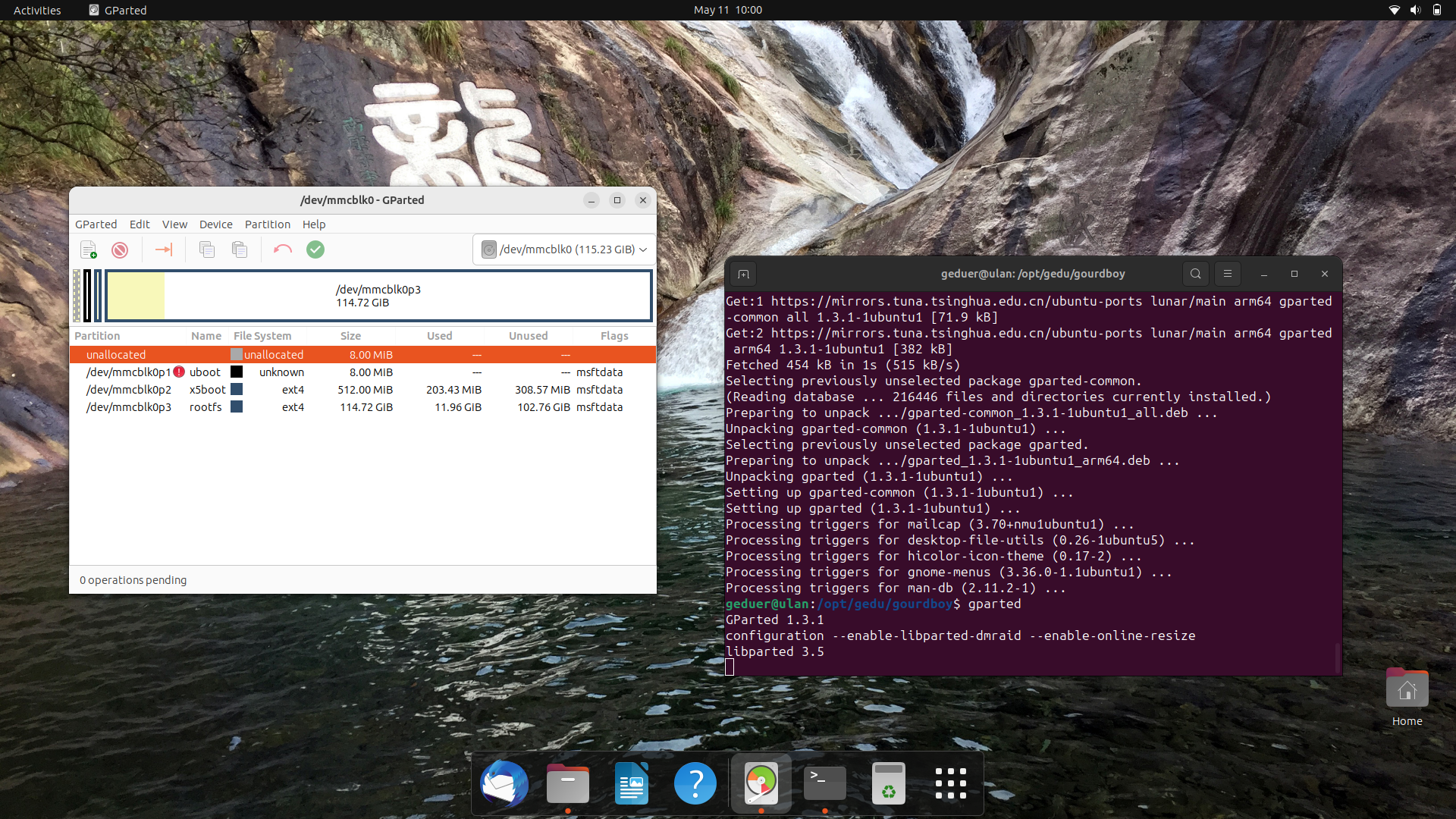Open the GParted menu in menu bar
Viewport: 1456px width, 819px height.
(96, 224)
